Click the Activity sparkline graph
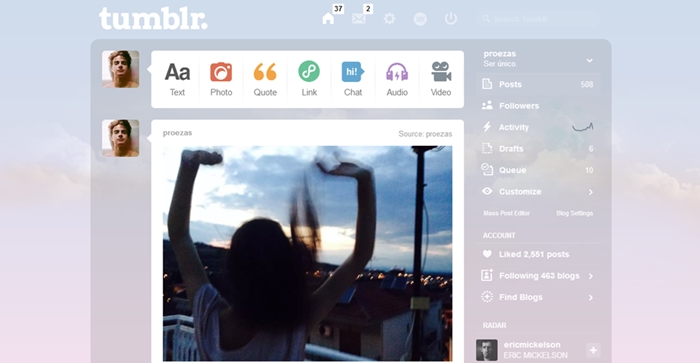Viewport: 700px width, 363px height. click(x=583, y=128)
